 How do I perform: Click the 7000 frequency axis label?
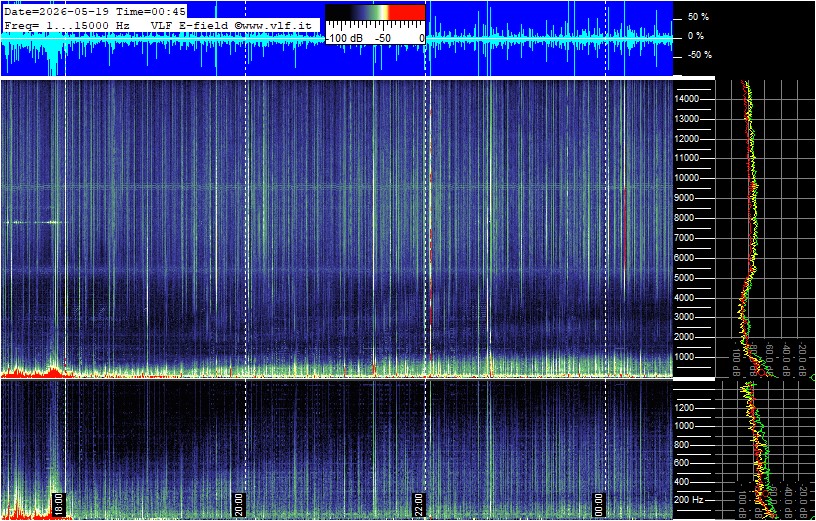(686, 238)
